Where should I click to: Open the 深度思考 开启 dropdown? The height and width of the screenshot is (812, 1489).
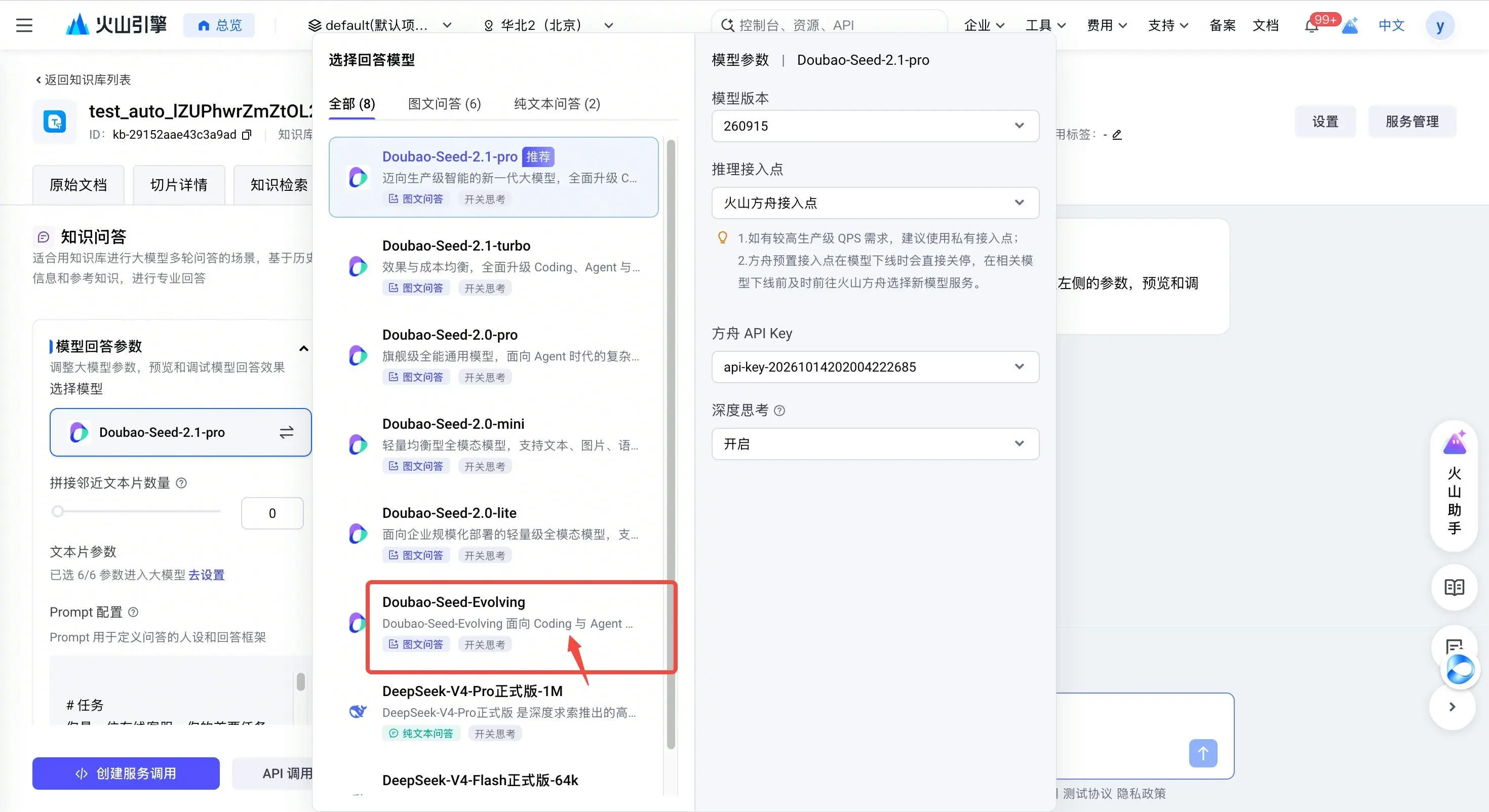(875, 444)
